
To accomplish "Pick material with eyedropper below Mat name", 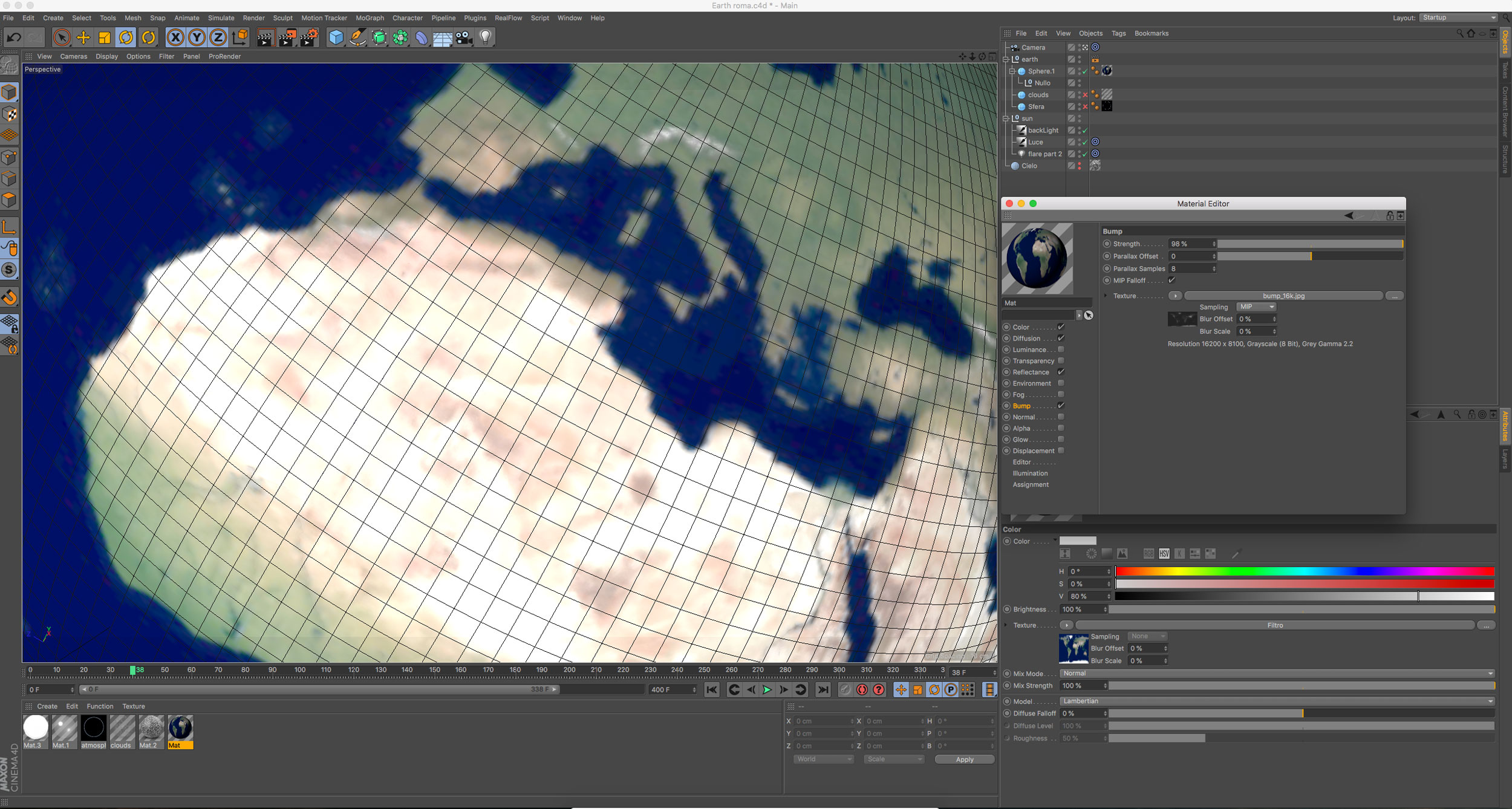I will (x=1088, y=315).
